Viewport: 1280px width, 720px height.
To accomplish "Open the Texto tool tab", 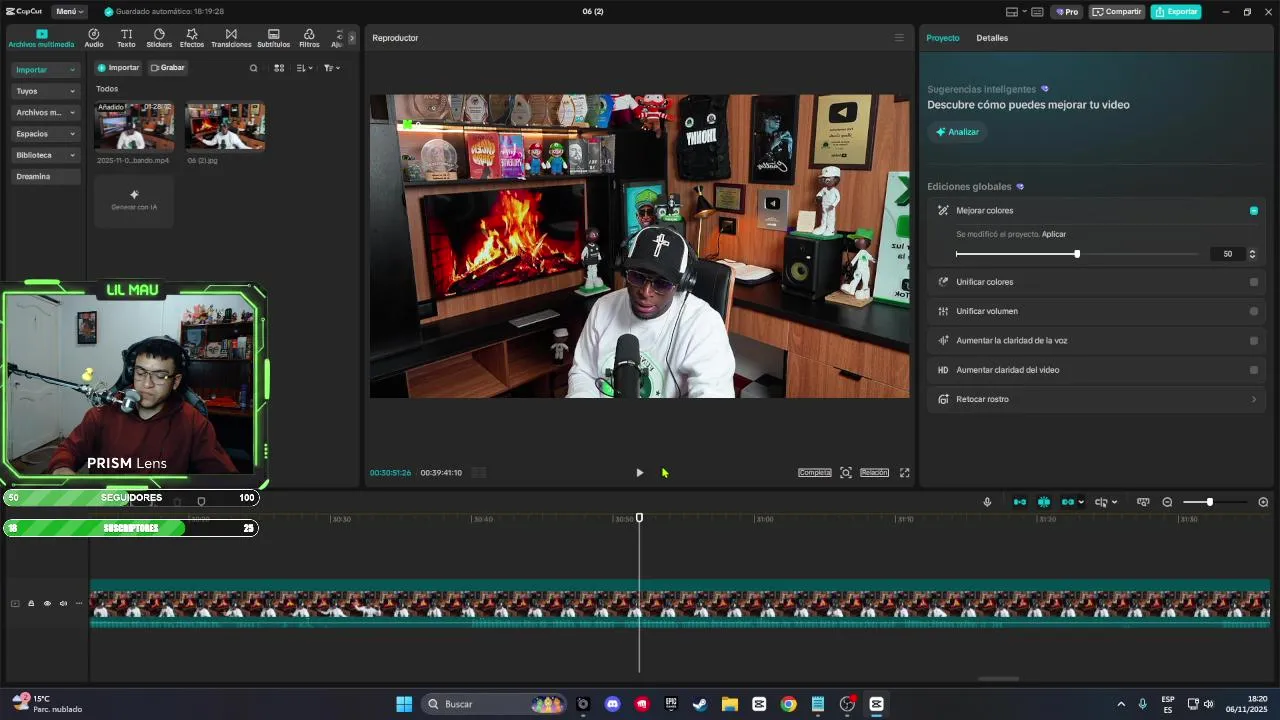I will pos(126,38).
